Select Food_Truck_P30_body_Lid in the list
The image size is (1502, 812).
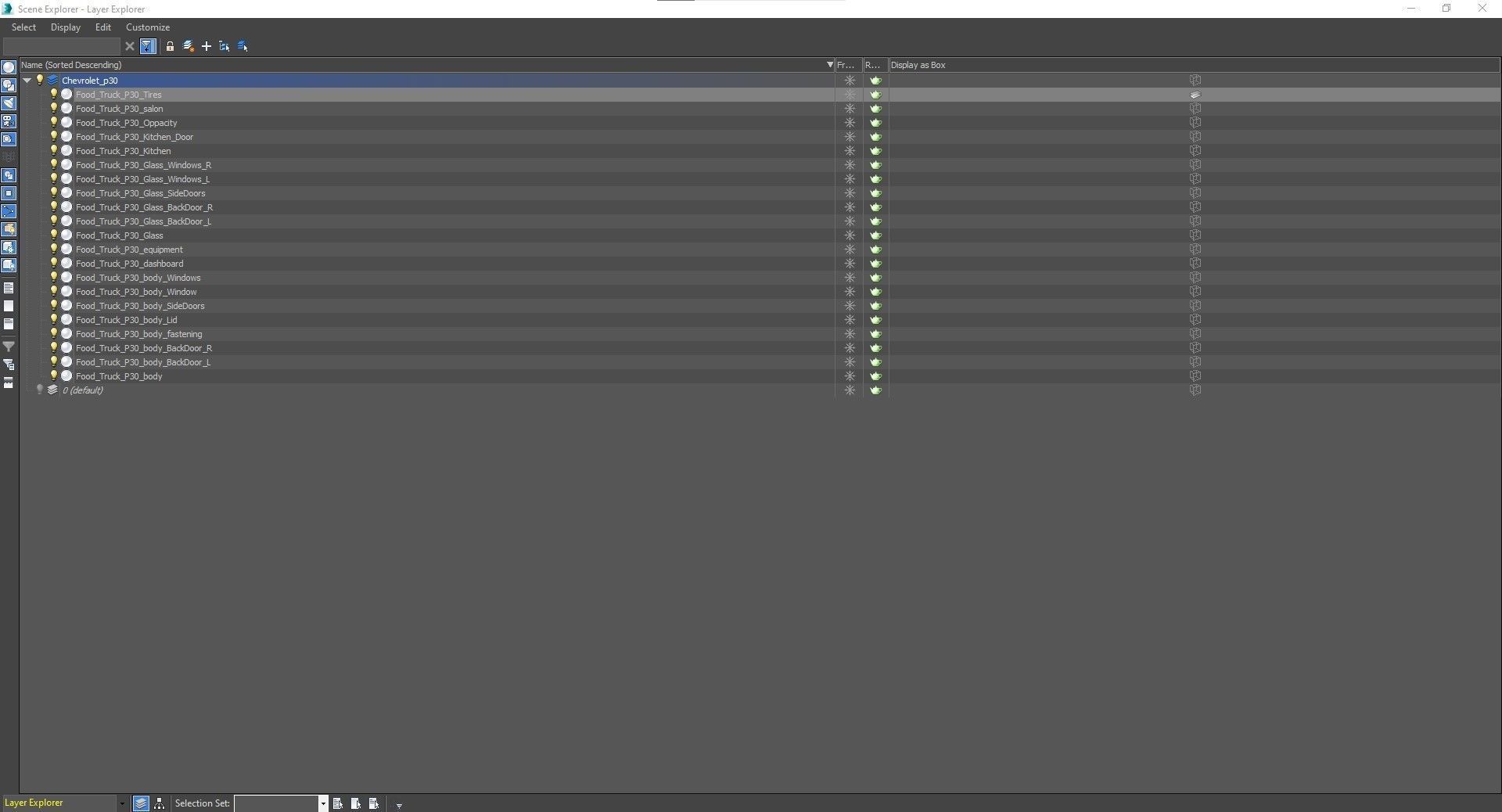(x=126, y=320)
